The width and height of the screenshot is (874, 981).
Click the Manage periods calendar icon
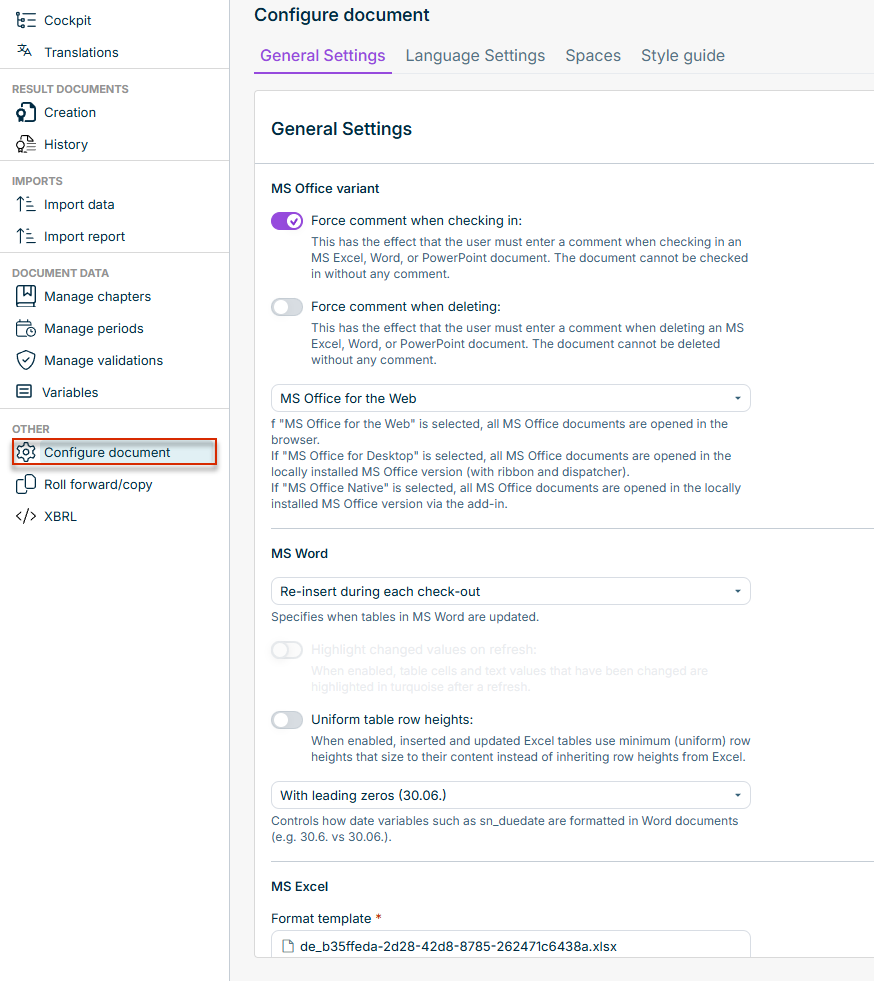(x=26, y=328)
